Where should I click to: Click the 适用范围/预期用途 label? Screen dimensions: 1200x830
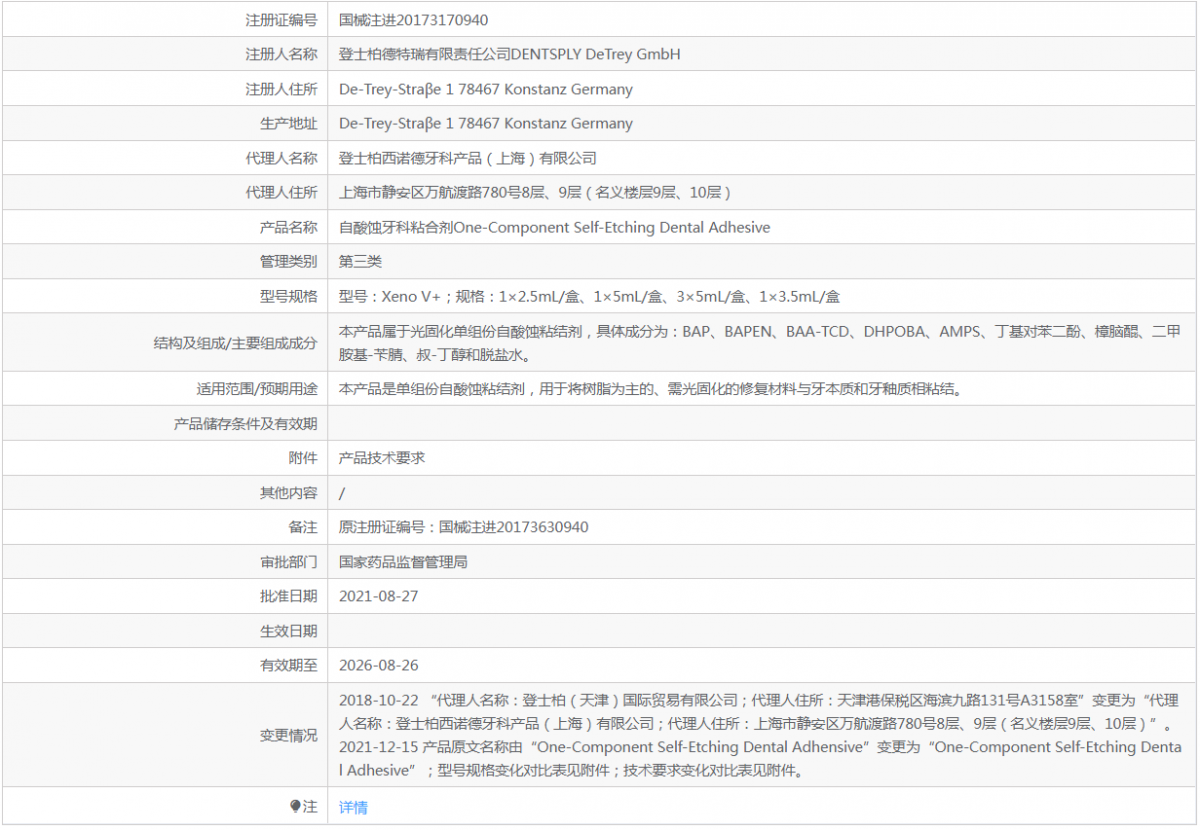click(257, 389)
